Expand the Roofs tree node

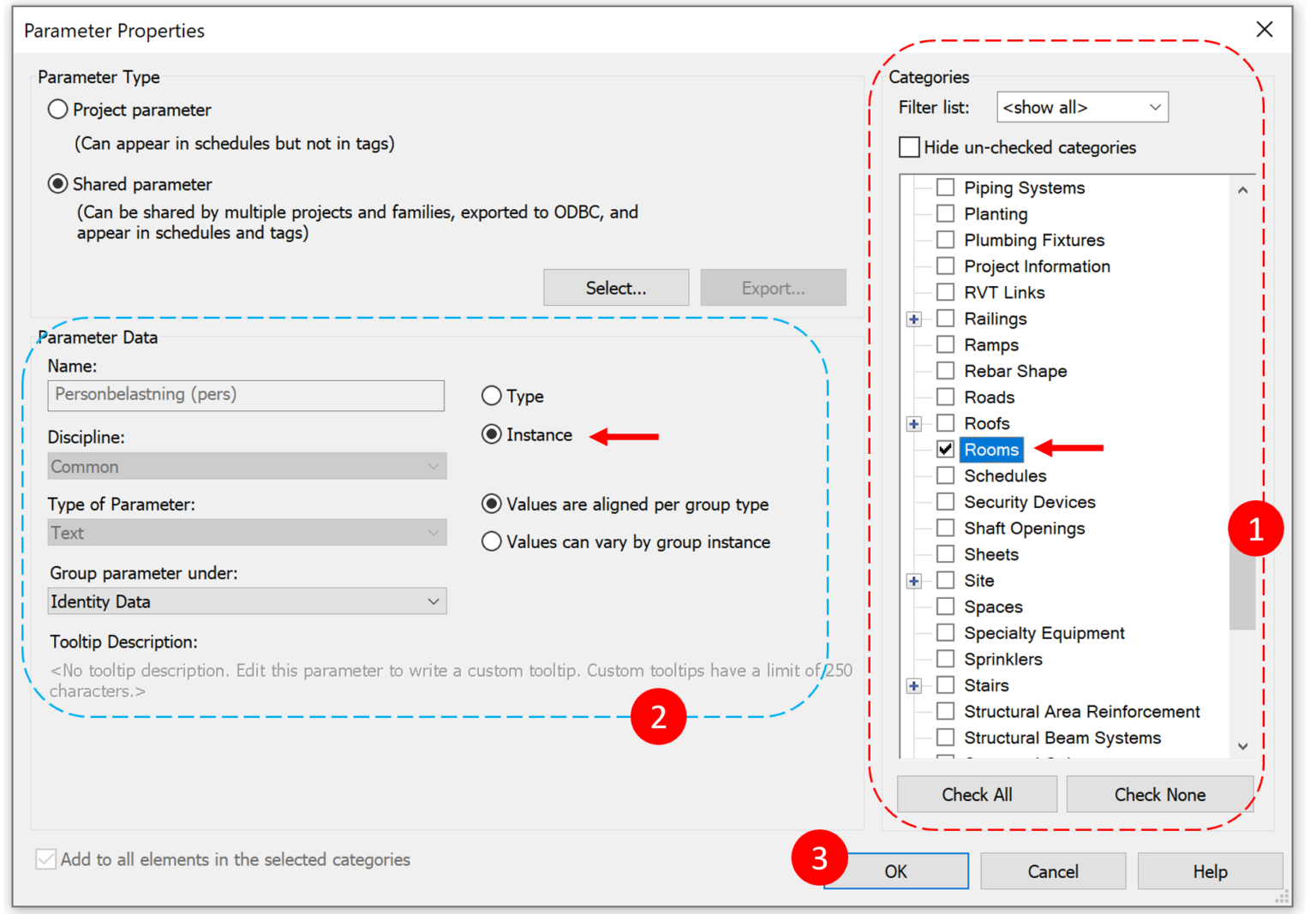tap(914, 424)
